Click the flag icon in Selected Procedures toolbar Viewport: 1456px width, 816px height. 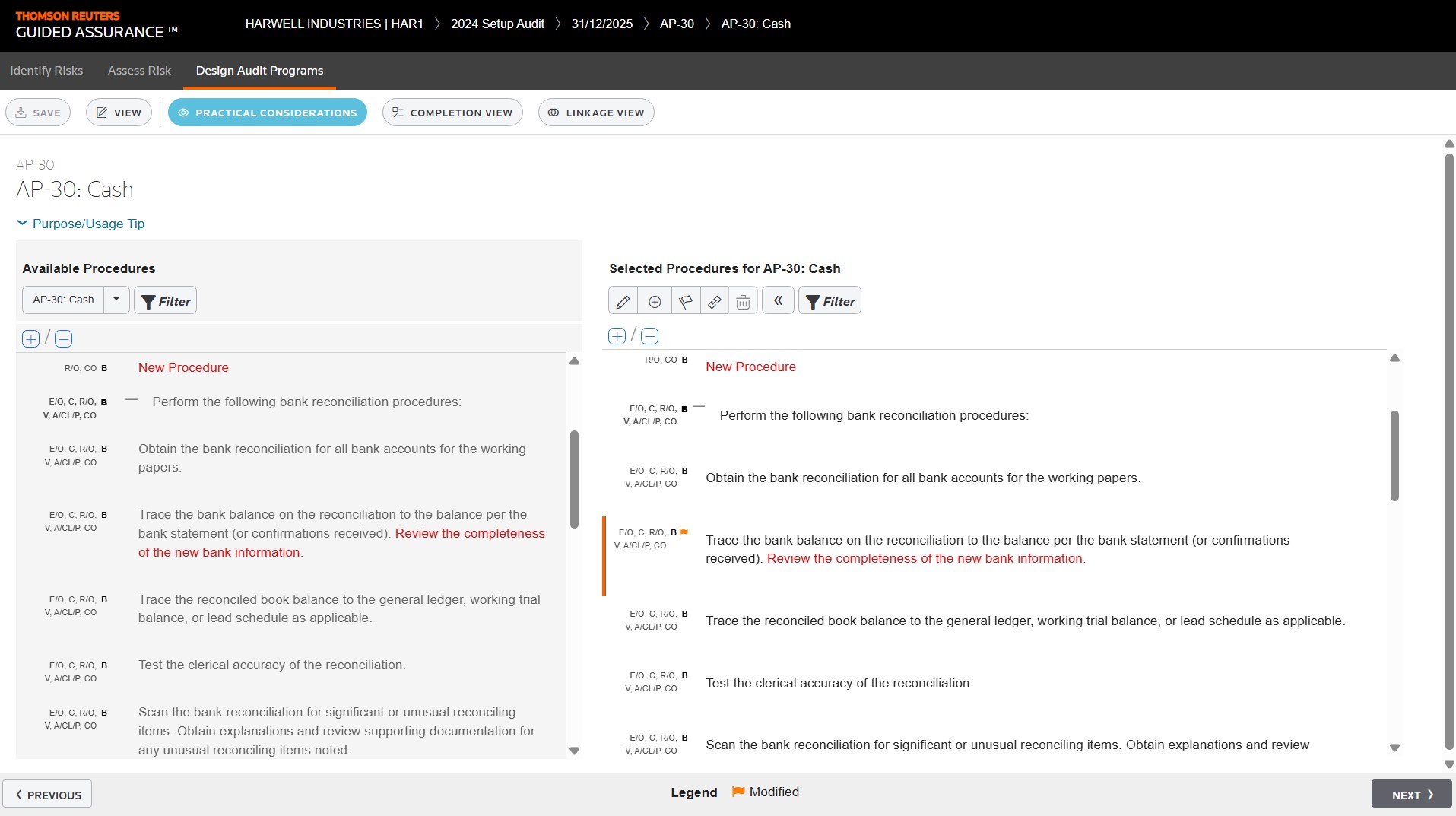pyautogui.click(x=685, y=301)
